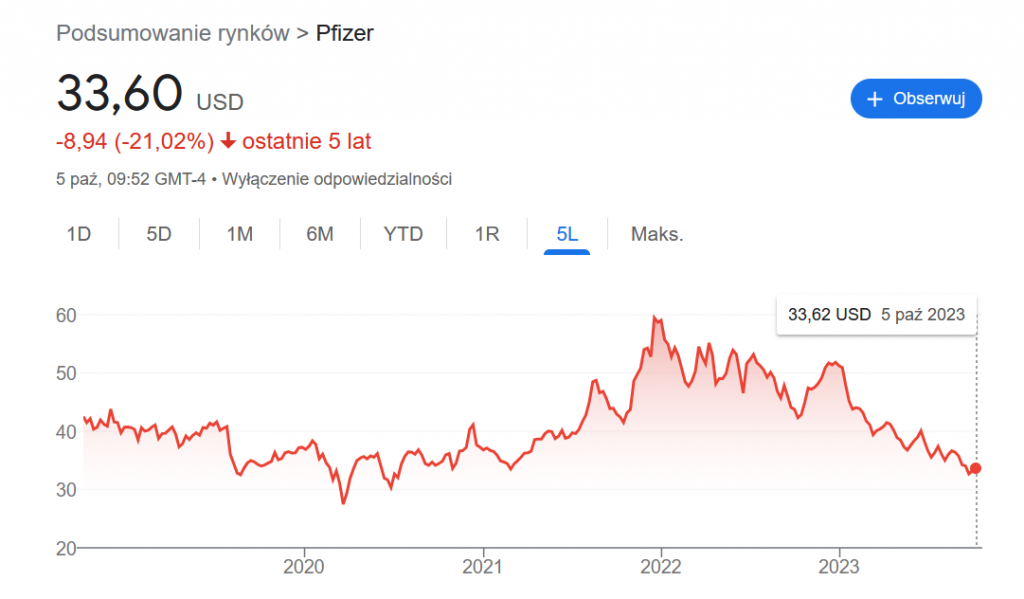This screenshot has height=599, width=1024.
Task: Click the red data point on chart
Action: pos(976,468)
